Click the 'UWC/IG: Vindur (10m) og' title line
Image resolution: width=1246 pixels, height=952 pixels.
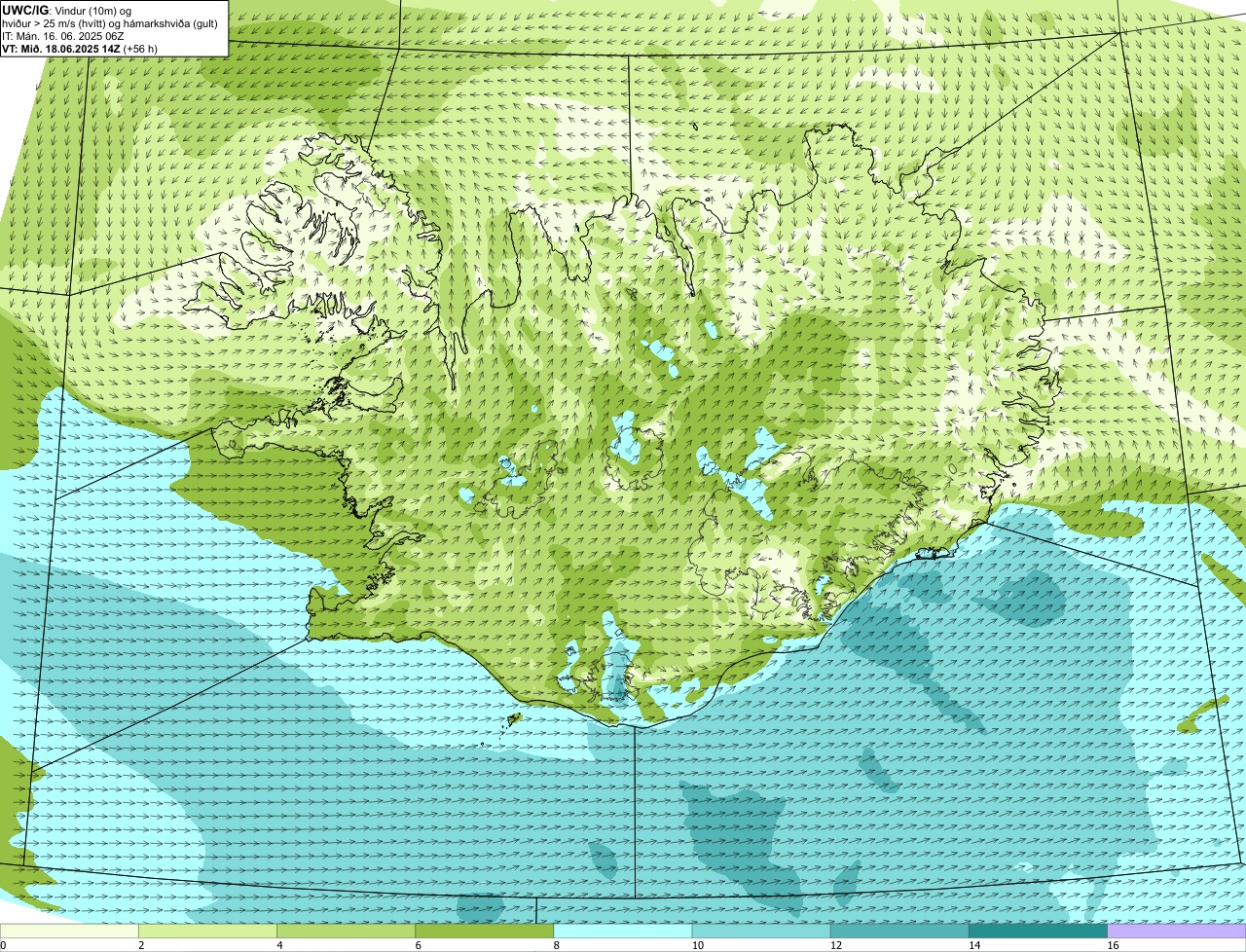(x=66, y=10)
